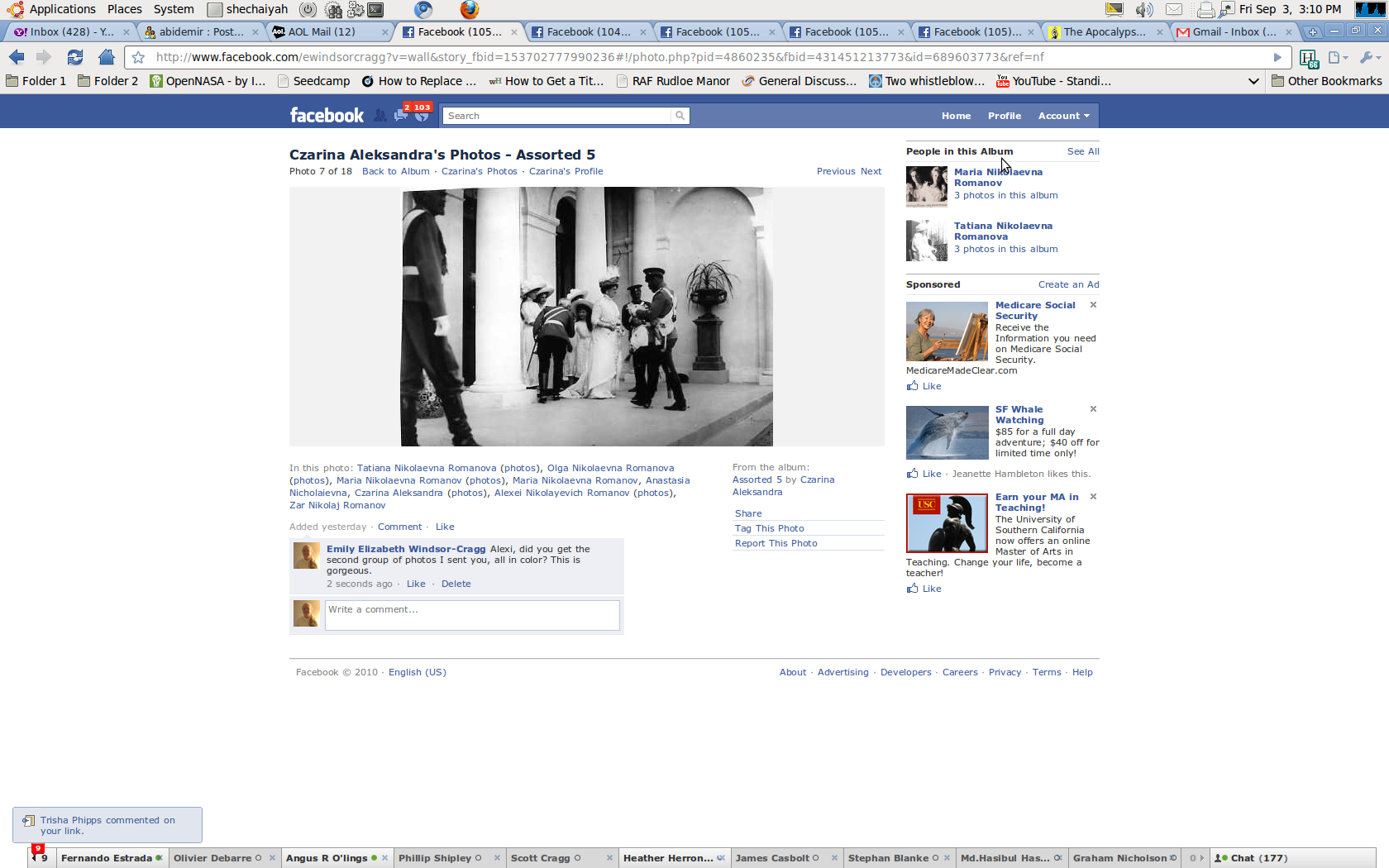Expand the Account dropdown menu
This screenshot has width=1389, height=868.
click(1063, 116)
